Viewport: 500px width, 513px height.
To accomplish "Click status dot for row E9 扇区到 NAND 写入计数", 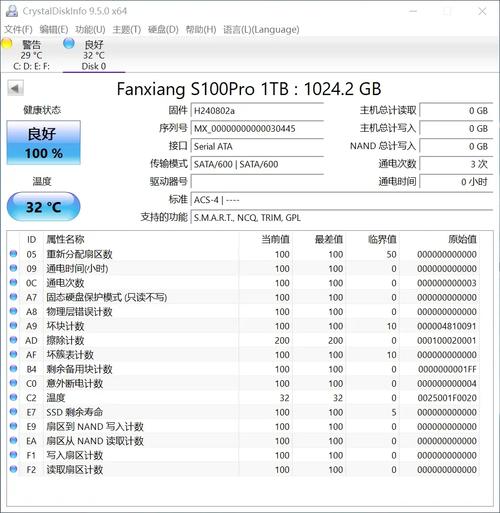I will pyautogui.click(x=13, y=426).
